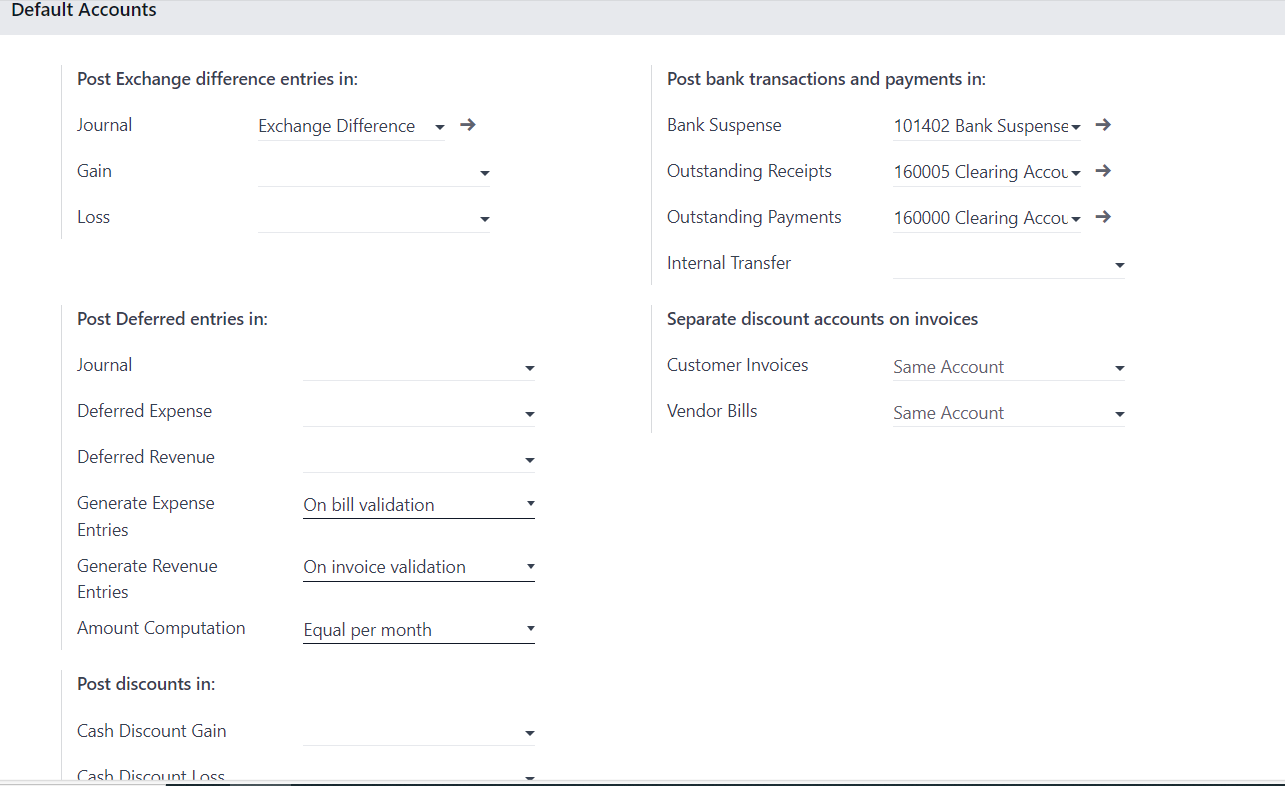Open Outstanding Receipts account arrow link
This screenshot has width=1285, height=786.
(x=1103, y=171)
